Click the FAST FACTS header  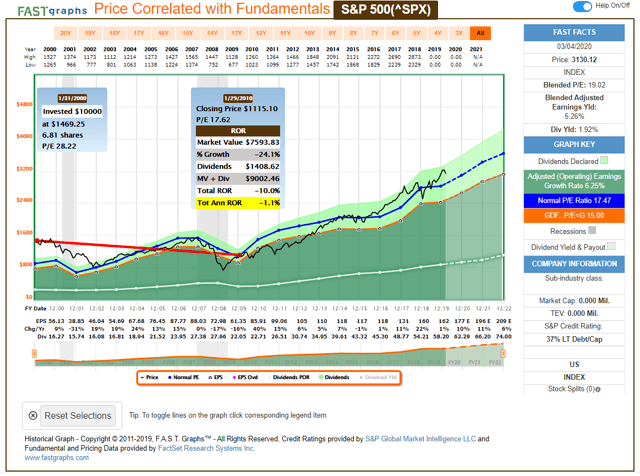click(574, 32)
